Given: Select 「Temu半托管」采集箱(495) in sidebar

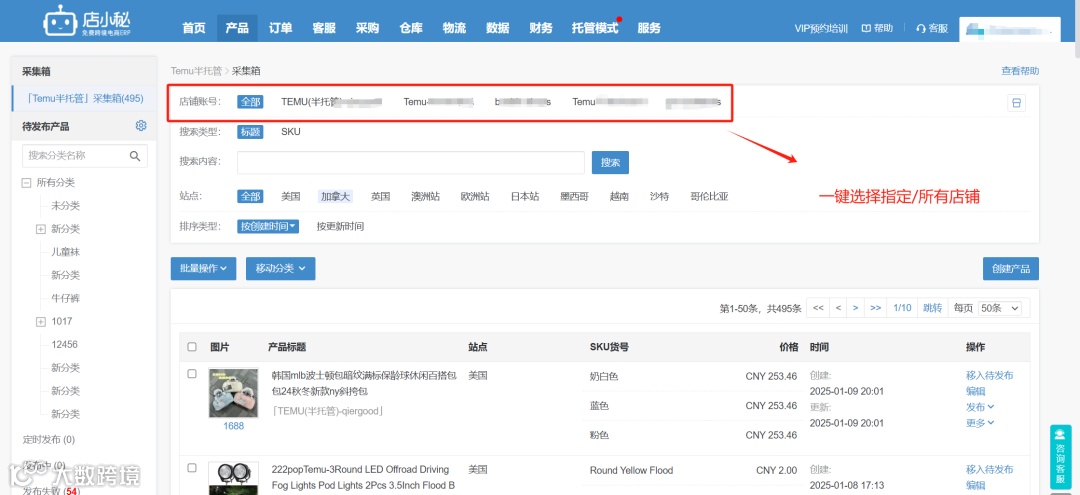Looking at the screenshot, I should 84,98.
